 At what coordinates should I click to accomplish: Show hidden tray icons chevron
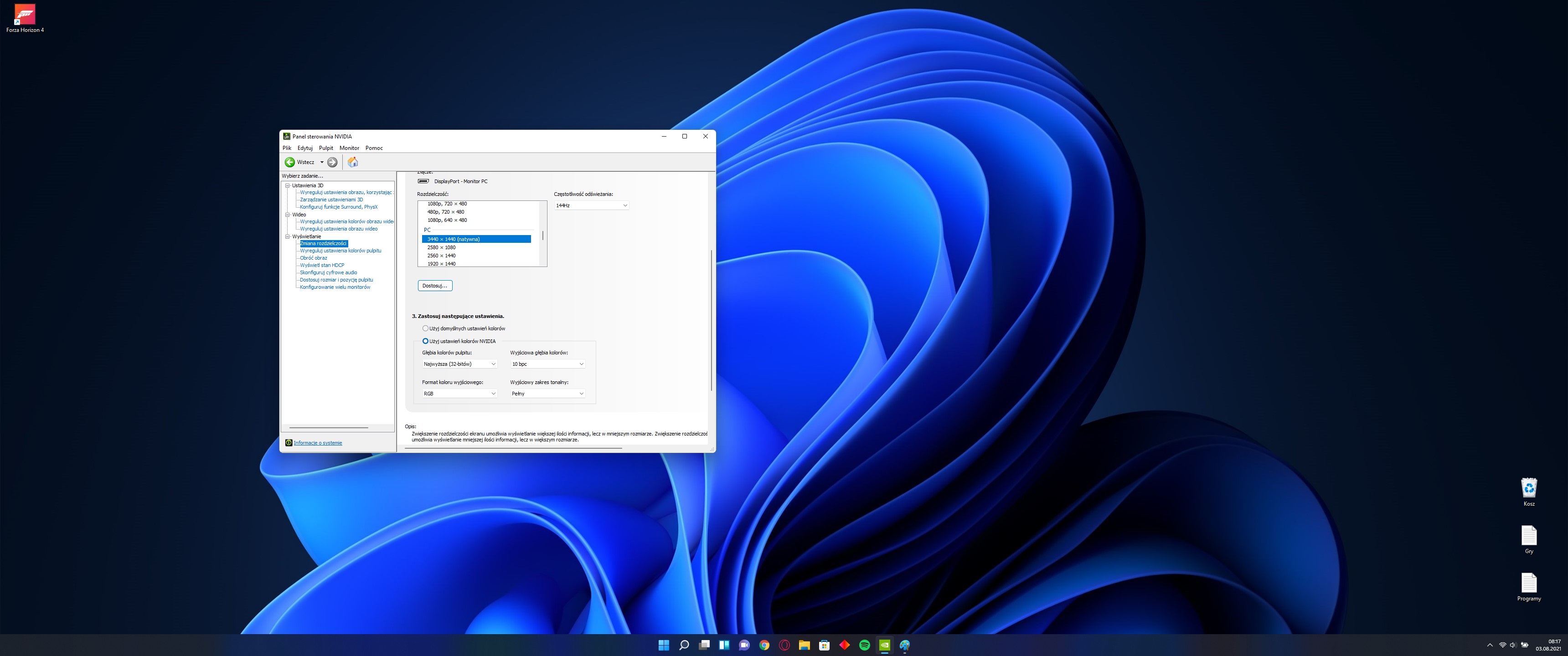tap(1490, 645)
